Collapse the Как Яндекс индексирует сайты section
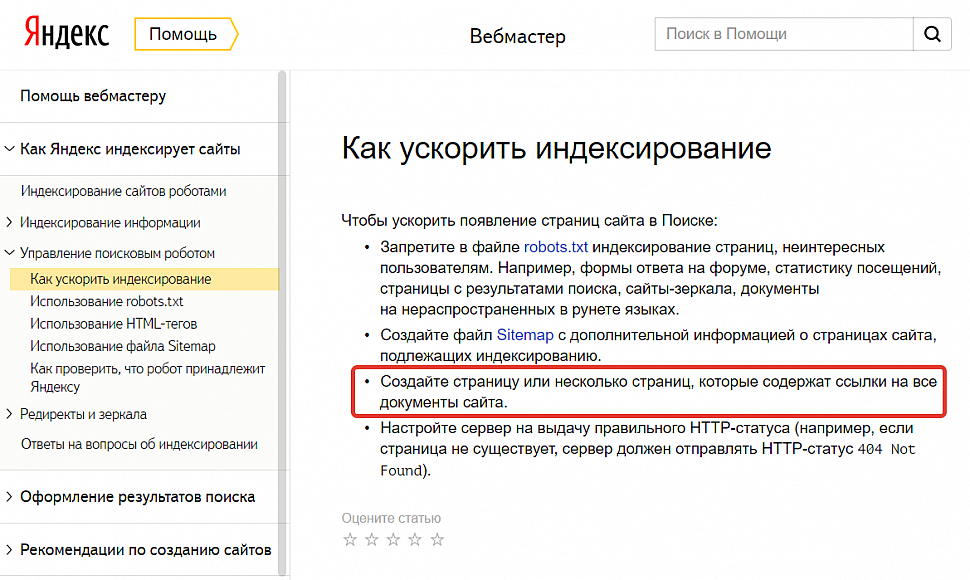970x580 pixels. tap(10, 150)
